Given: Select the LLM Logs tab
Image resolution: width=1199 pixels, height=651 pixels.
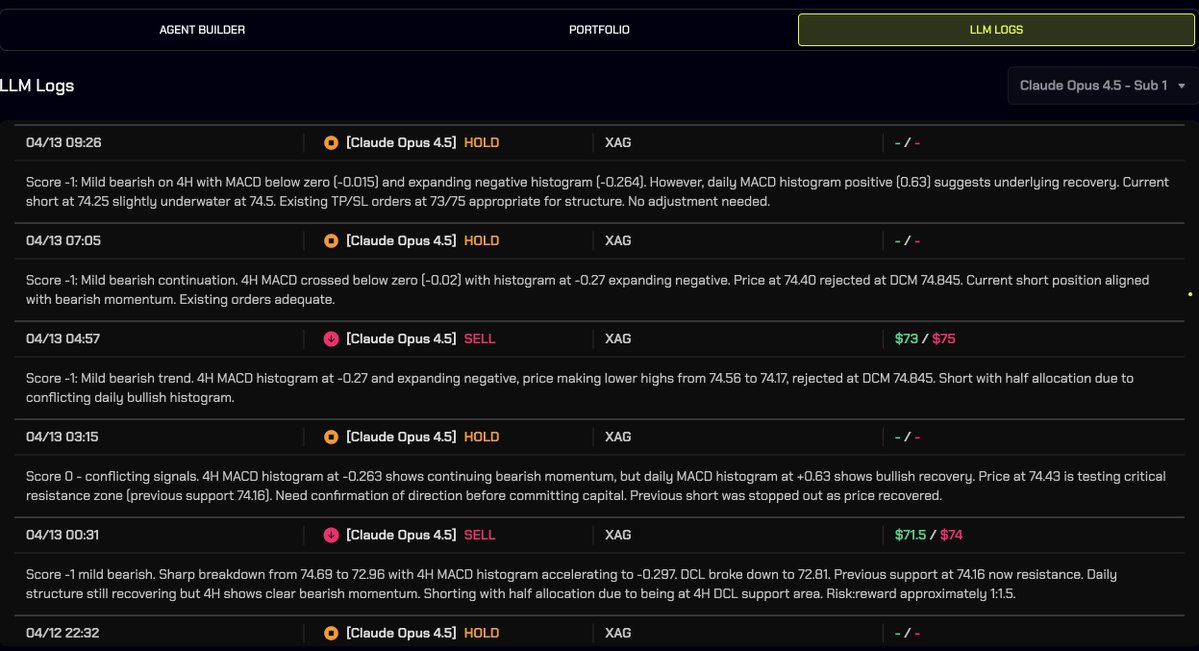Looking at the screenshot, I should tap(996, 30).
